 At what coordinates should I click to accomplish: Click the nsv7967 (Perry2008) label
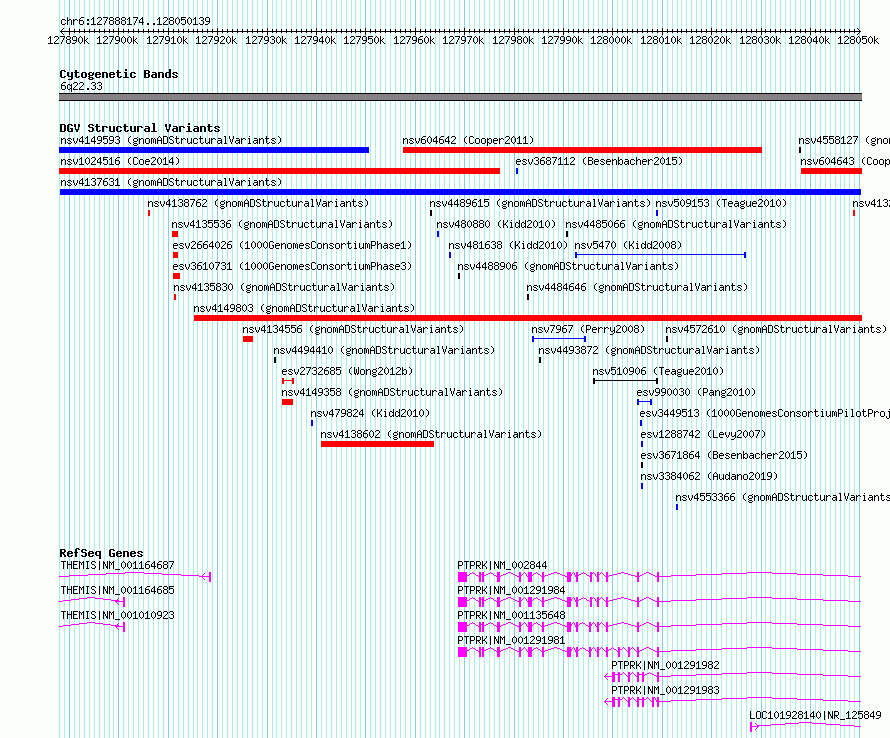tap(588, 329)
